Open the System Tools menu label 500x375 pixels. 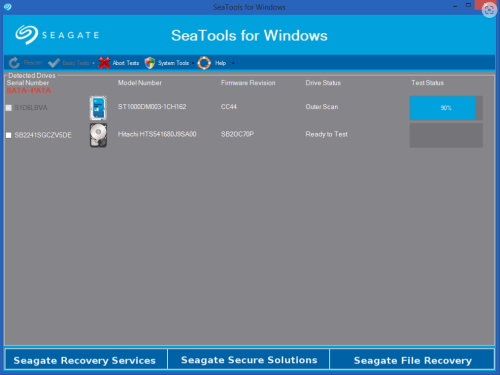(x=173, y=63)
